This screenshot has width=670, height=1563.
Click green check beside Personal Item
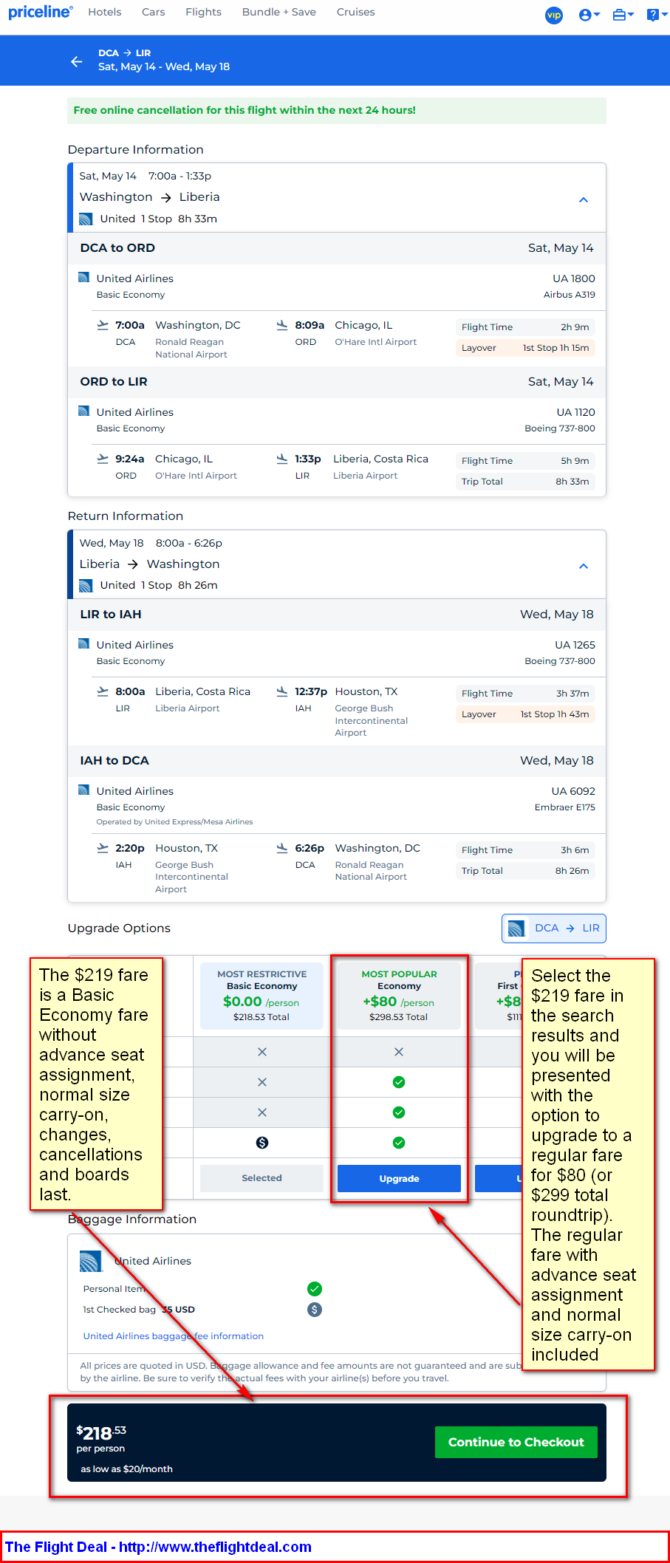314,1289
